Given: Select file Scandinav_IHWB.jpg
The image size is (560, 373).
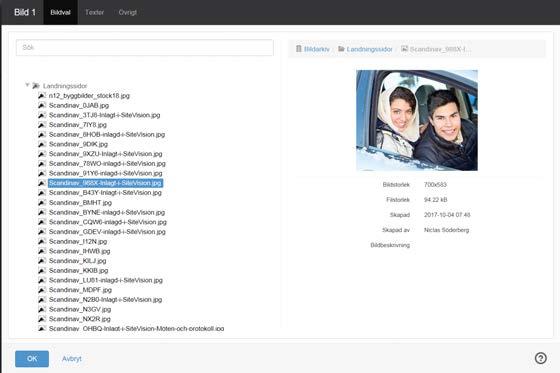Looking at the screenshot, I should 80,251.
